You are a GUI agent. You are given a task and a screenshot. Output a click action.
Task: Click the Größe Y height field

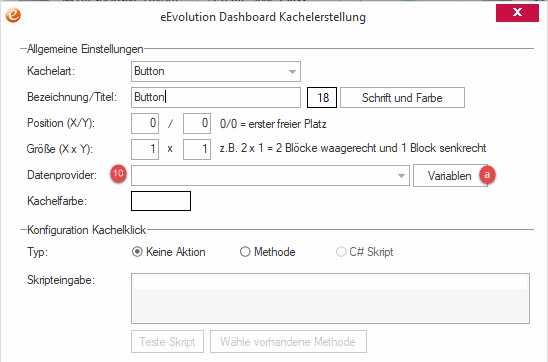[x=197, y=149]
